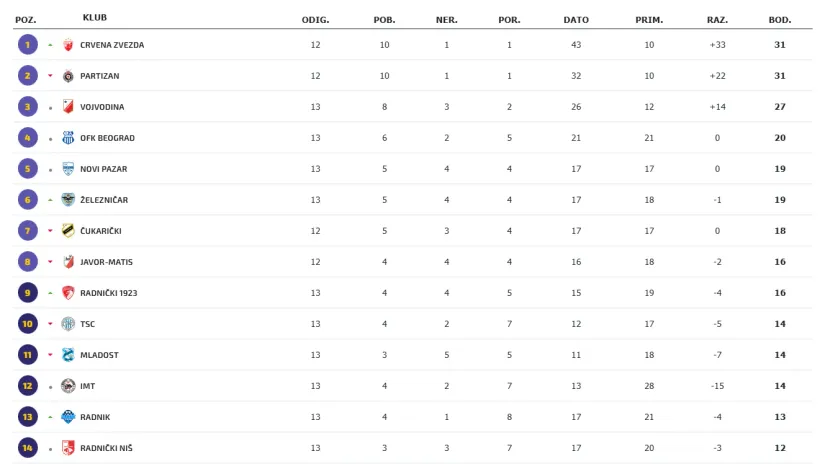Click the Novi Pazar club crest
Viewport: 825px width, 464px height.
click(x=68, y=169)
